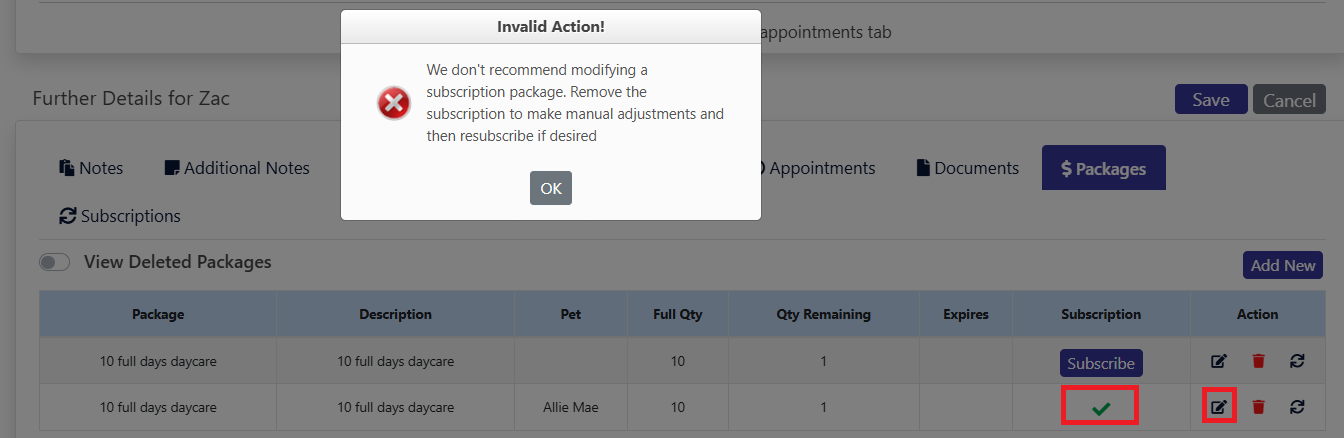Click the red error icon in dialog

tap(394, 103)
